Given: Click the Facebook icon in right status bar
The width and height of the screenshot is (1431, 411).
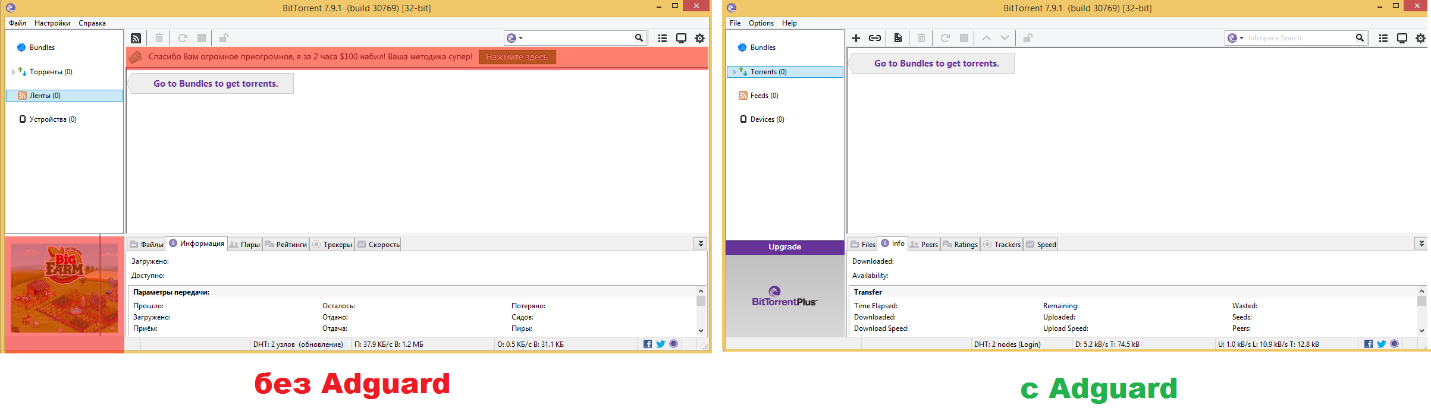Looking at the screenshot, I should pos(1368,344).
